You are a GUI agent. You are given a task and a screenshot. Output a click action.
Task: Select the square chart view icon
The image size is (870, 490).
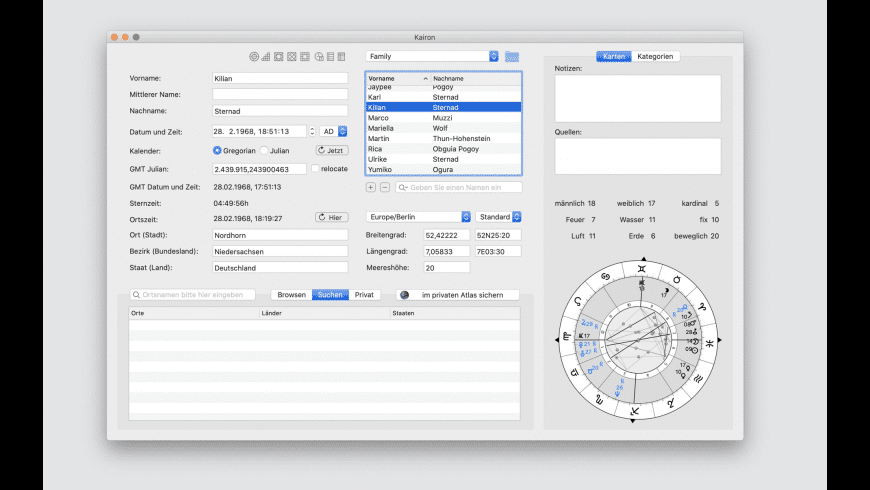pyautogui.click(x=279, y=57)
